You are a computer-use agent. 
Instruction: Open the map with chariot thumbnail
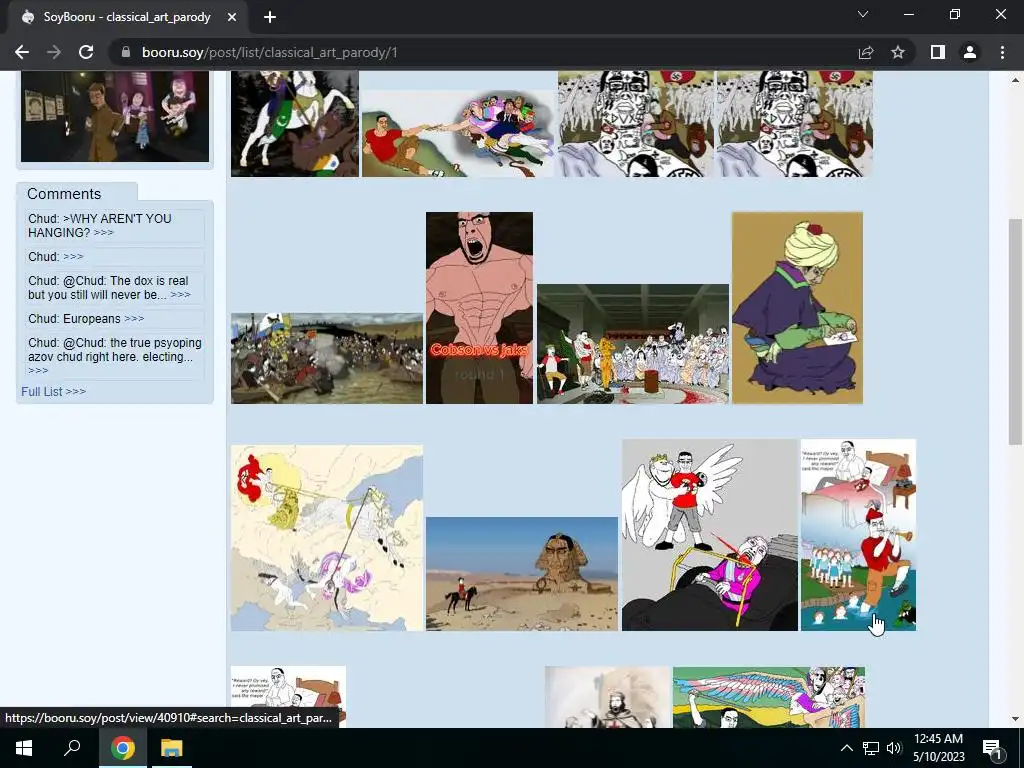pos(327,538)
